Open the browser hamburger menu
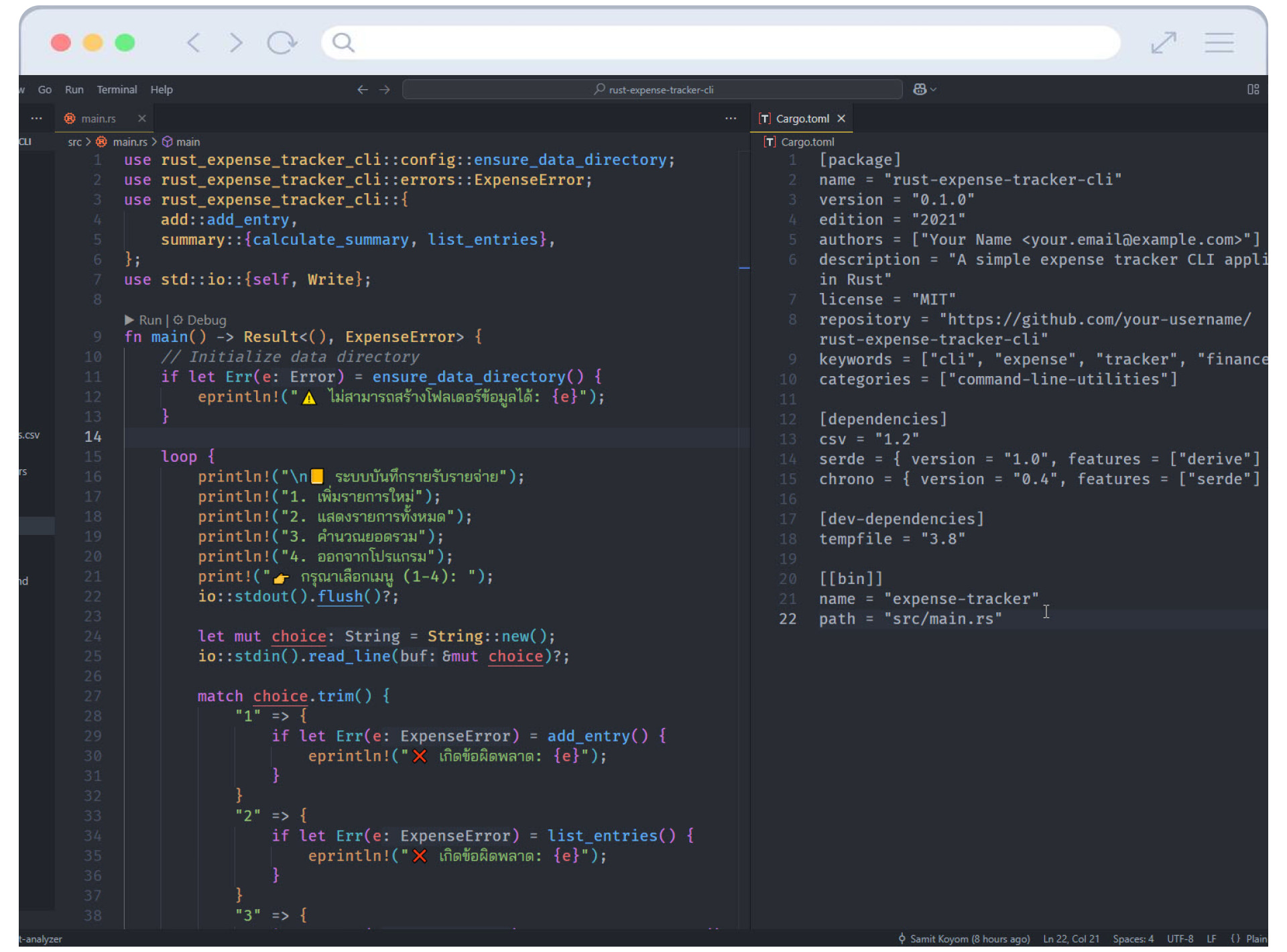 [x=1219, y=43]
